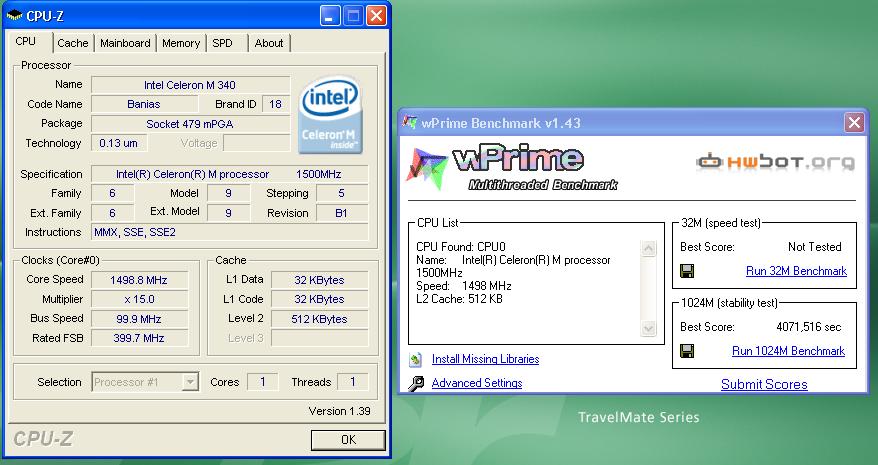Viewport: 878px width, 465px height.
Task: Click the Revision value 'B1'
Action: point(342,213)
